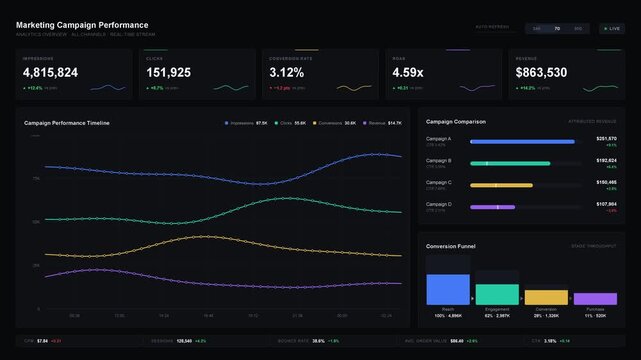Click the Campaign A blue bar
Screen dimensions: 641x360
pos(522,142)
